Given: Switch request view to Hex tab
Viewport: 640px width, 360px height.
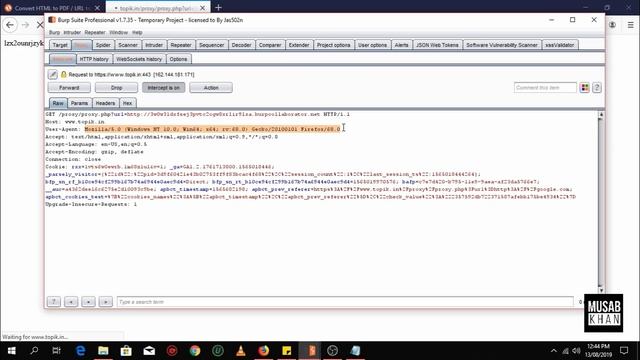Looking at the screenshot, I should tap(127, 103).
